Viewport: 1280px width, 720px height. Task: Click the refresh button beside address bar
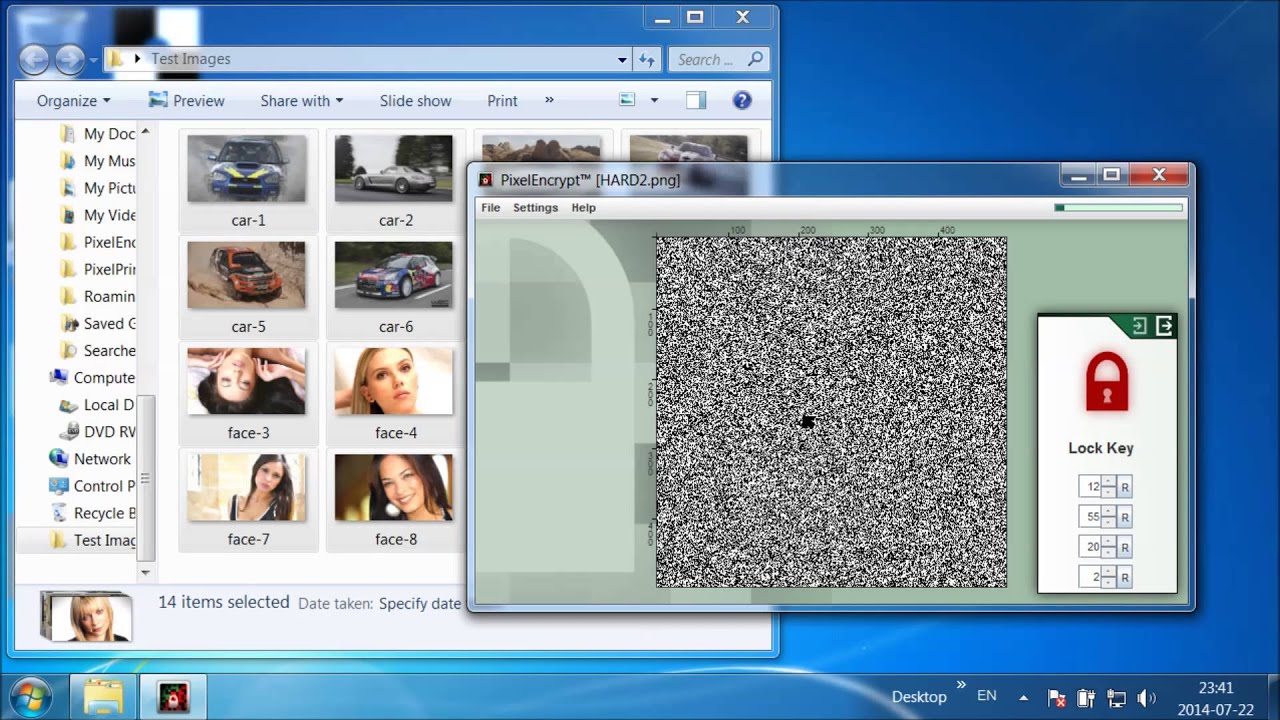tap(647, 60)
